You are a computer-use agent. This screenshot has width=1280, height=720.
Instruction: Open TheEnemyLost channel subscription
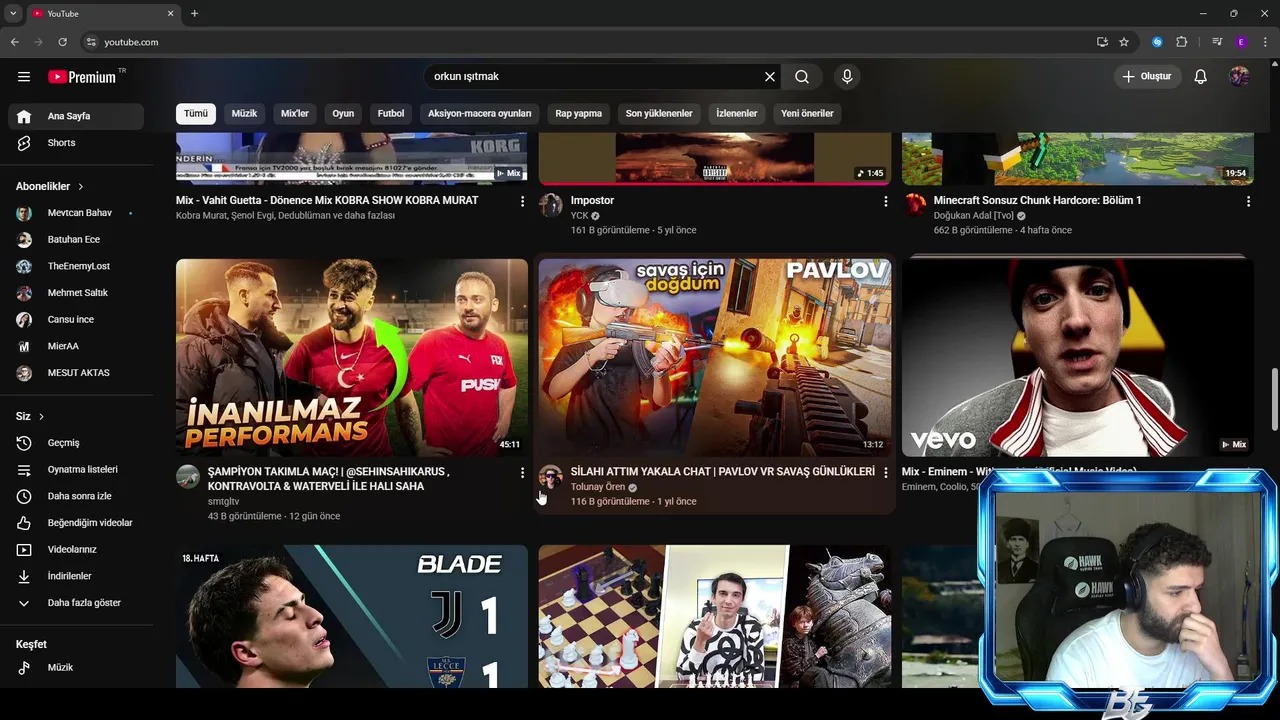tap(76, 266)
